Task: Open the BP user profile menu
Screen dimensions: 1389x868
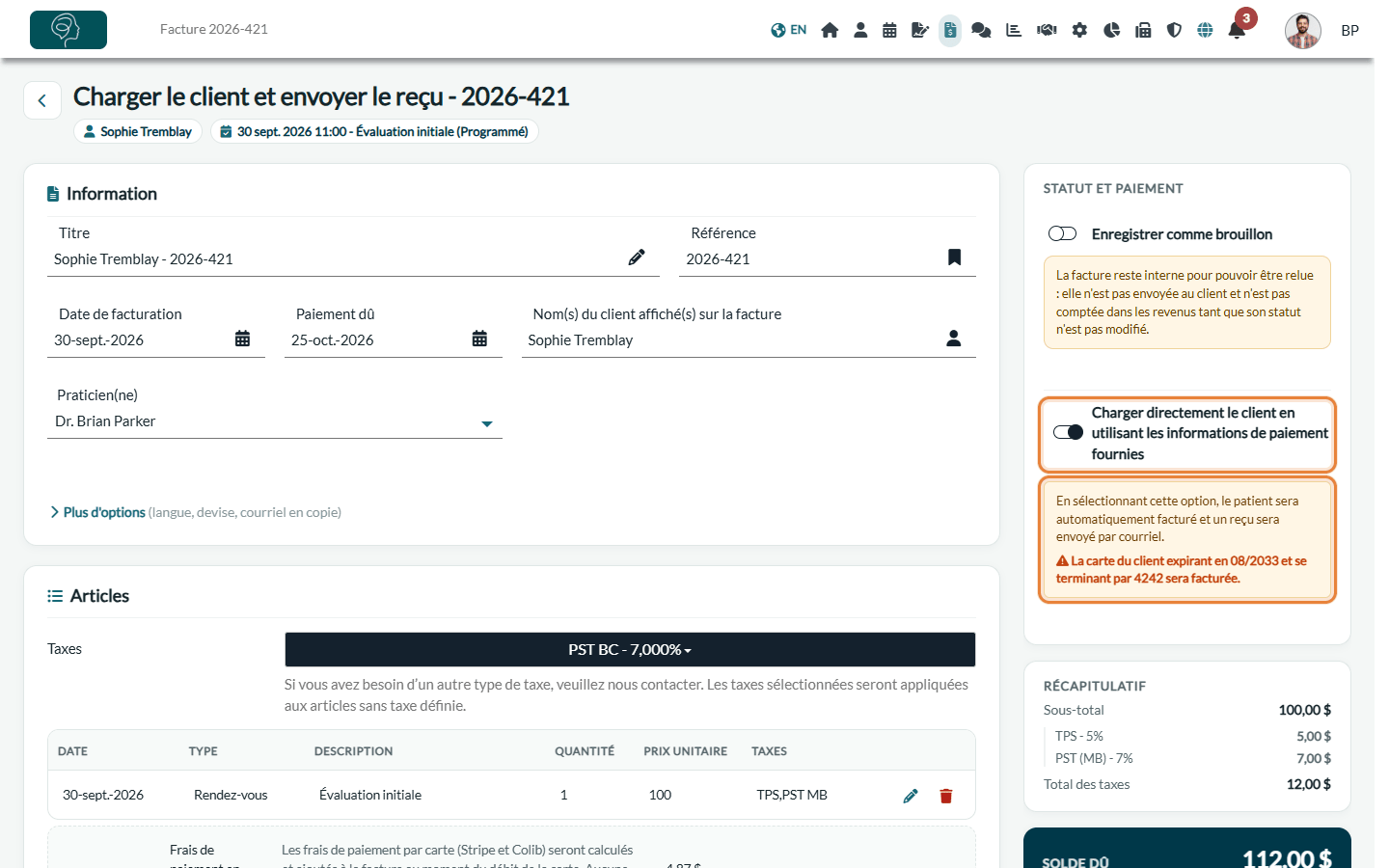Action: point(1349,31)
